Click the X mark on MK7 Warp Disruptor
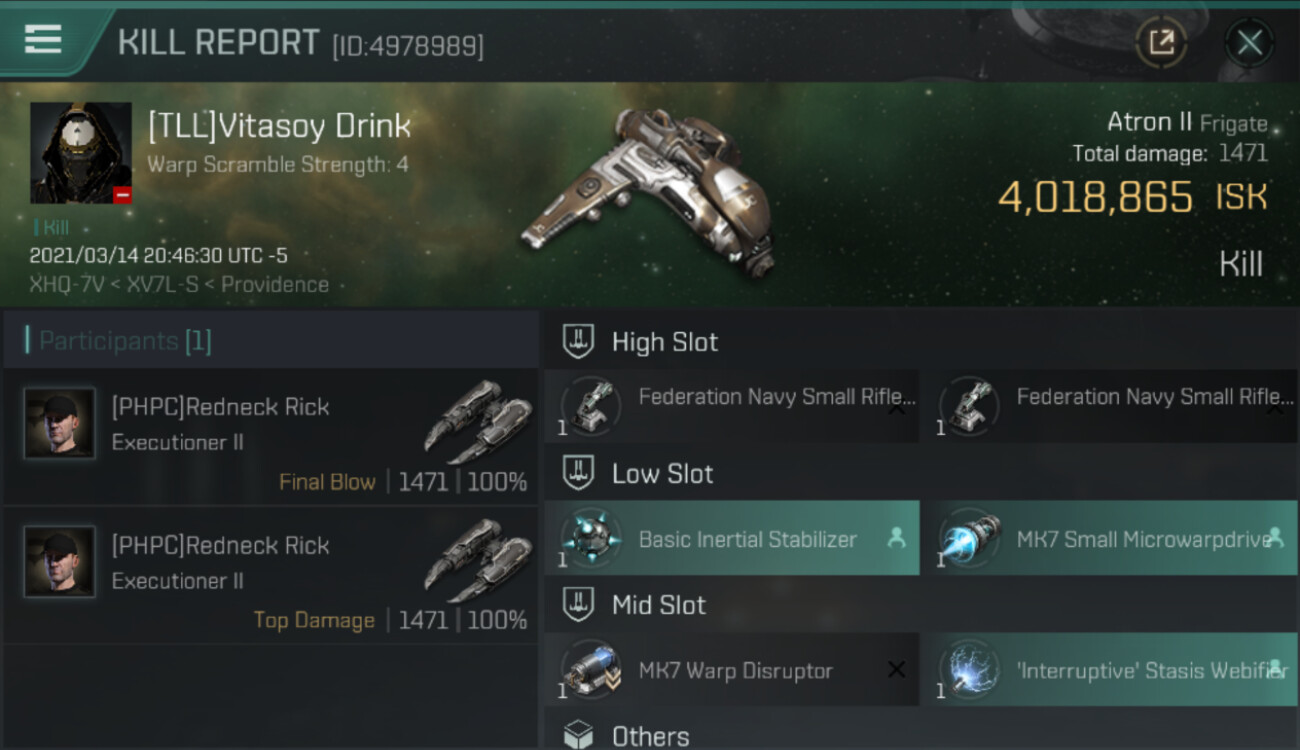 click(896, 670)
